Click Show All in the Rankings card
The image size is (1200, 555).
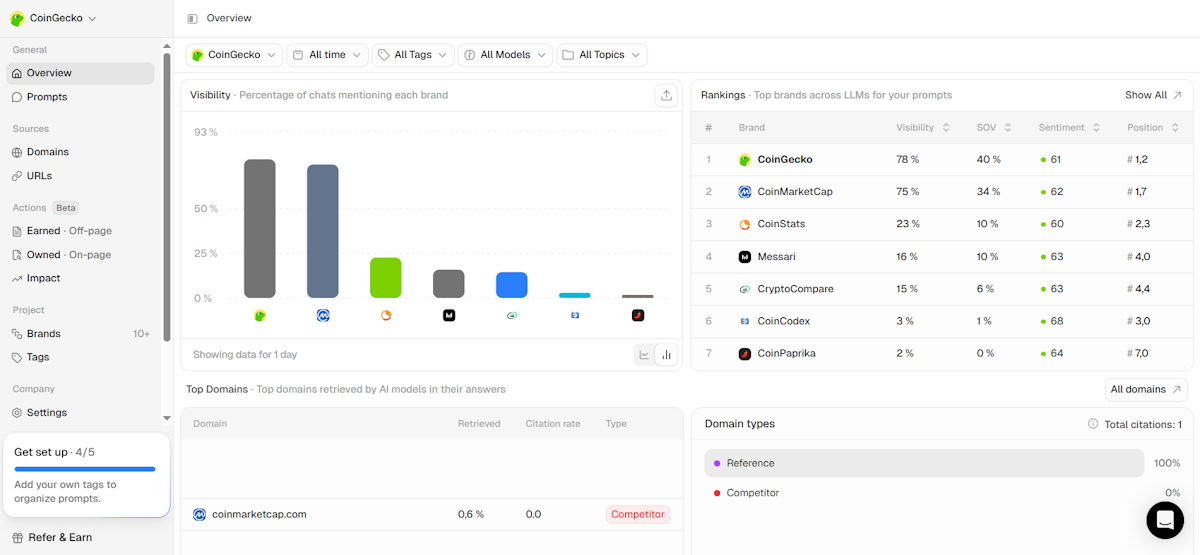(1153, 95)
